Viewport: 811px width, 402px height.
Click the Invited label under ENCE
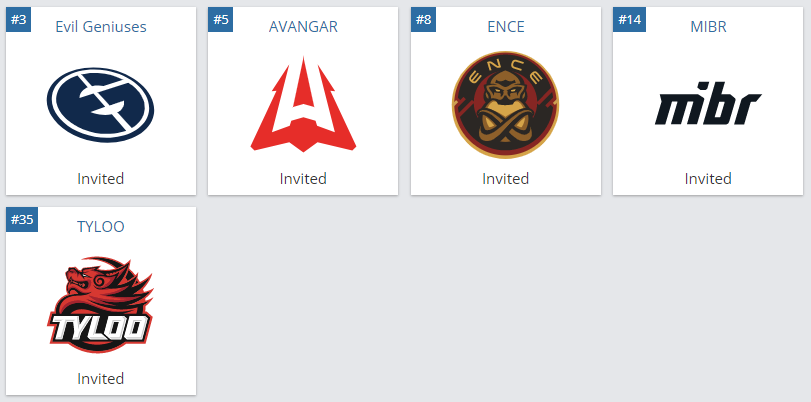(506, 178)
